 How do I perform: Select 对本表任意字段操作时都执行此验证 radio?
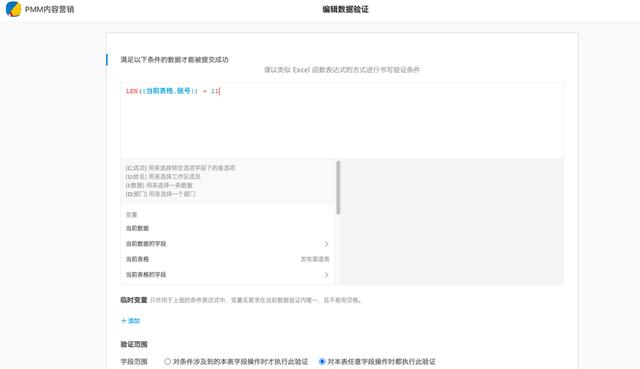pos(322,361)
